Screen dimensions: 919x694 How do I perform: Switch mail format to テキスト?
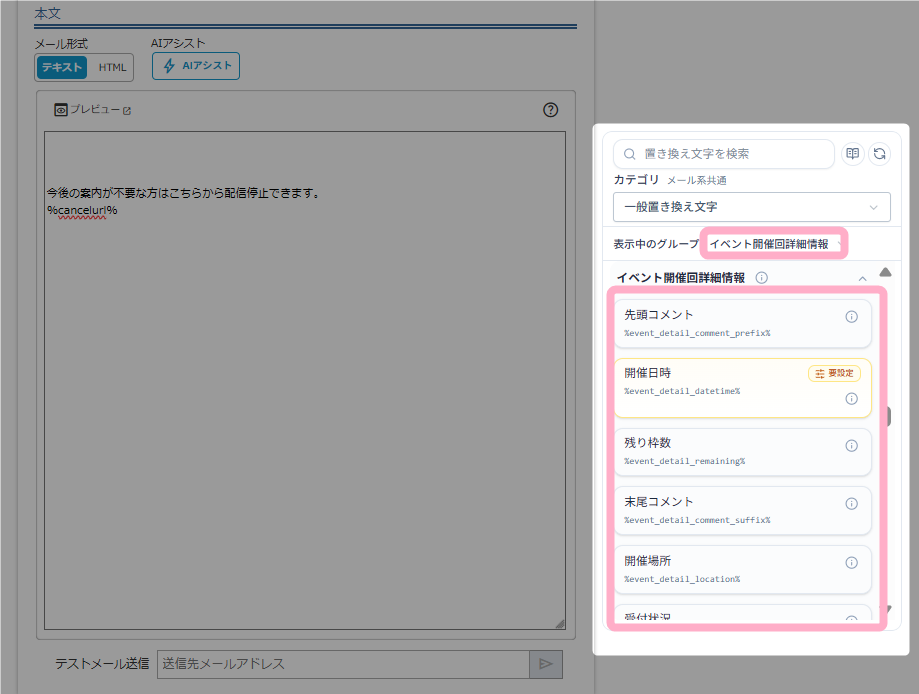coord(62,67)
